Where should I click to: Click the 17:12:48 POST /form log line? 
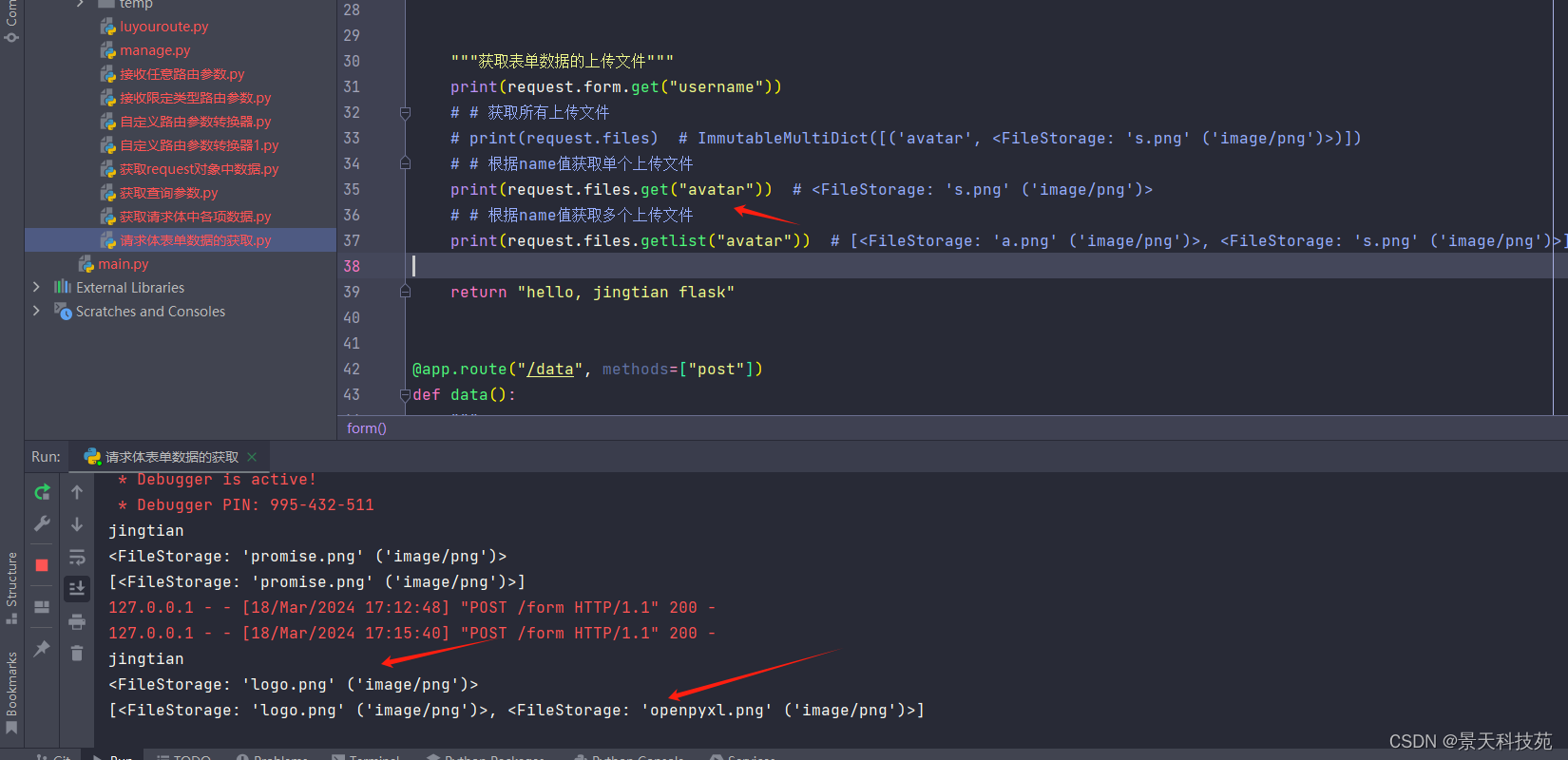pos(411,607)
